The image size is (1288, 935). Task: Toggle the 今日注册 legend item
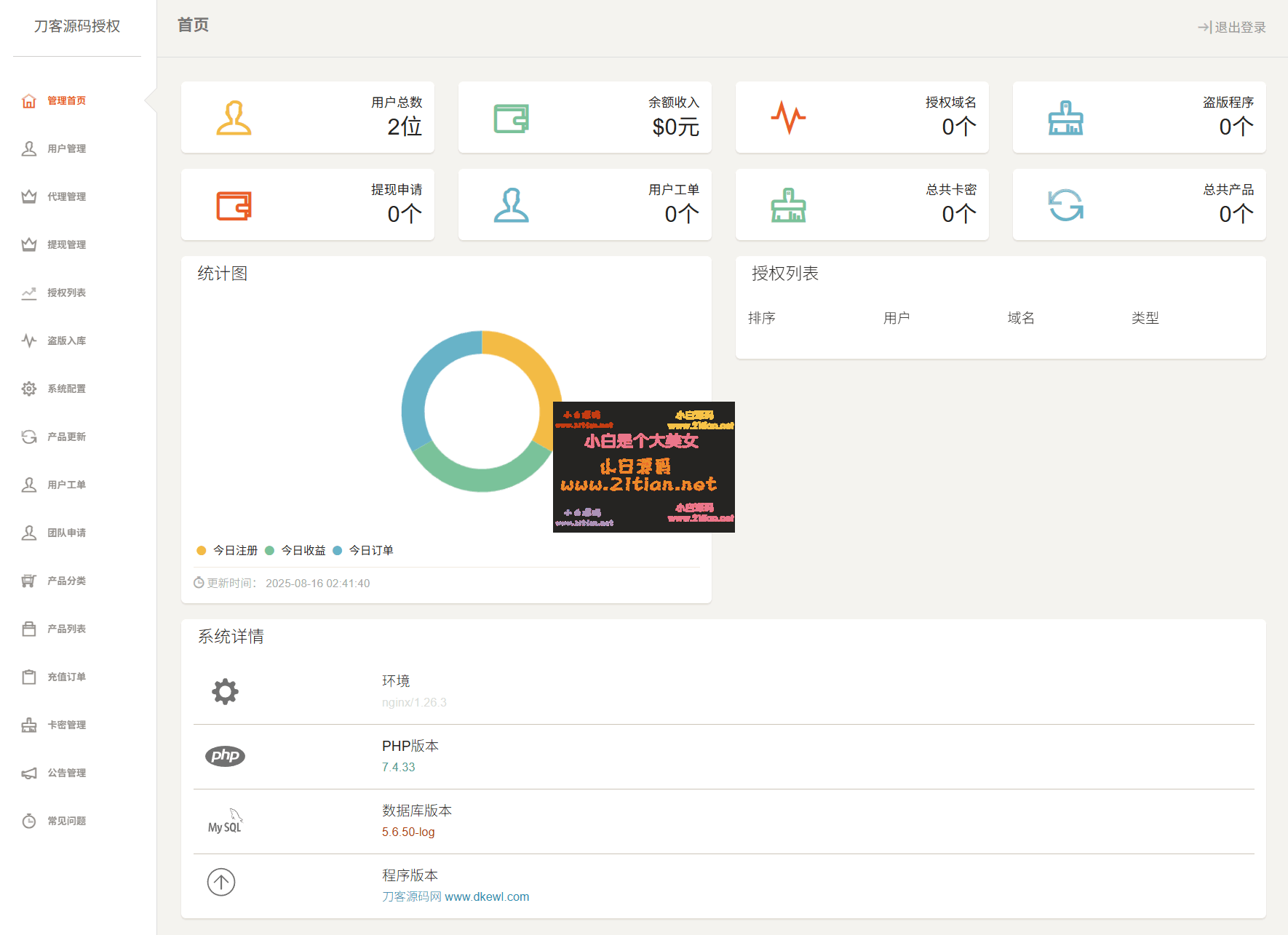pos(227,551)
